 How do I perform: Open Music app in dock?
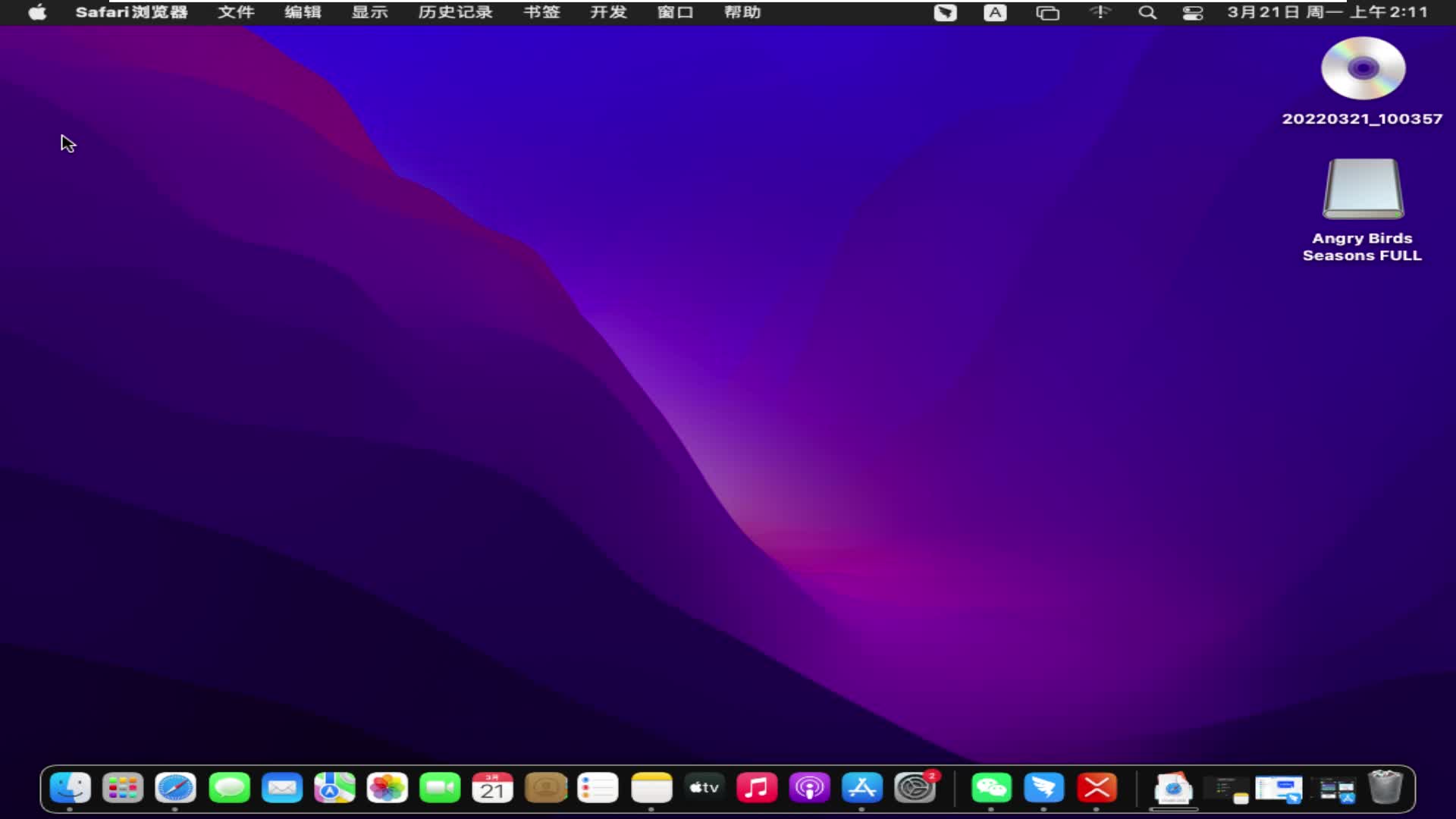(x=757, y=789)
